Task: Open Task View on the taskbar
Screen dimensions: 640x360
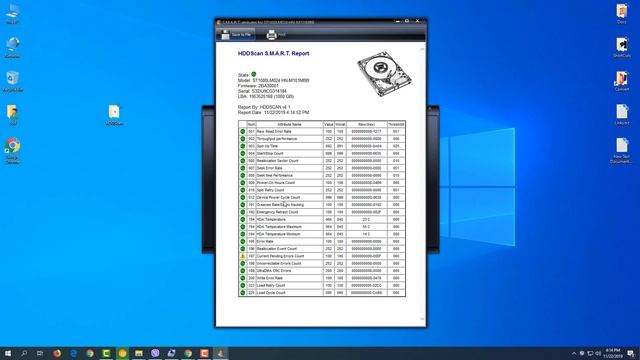Action: click(x=40, y=353)
